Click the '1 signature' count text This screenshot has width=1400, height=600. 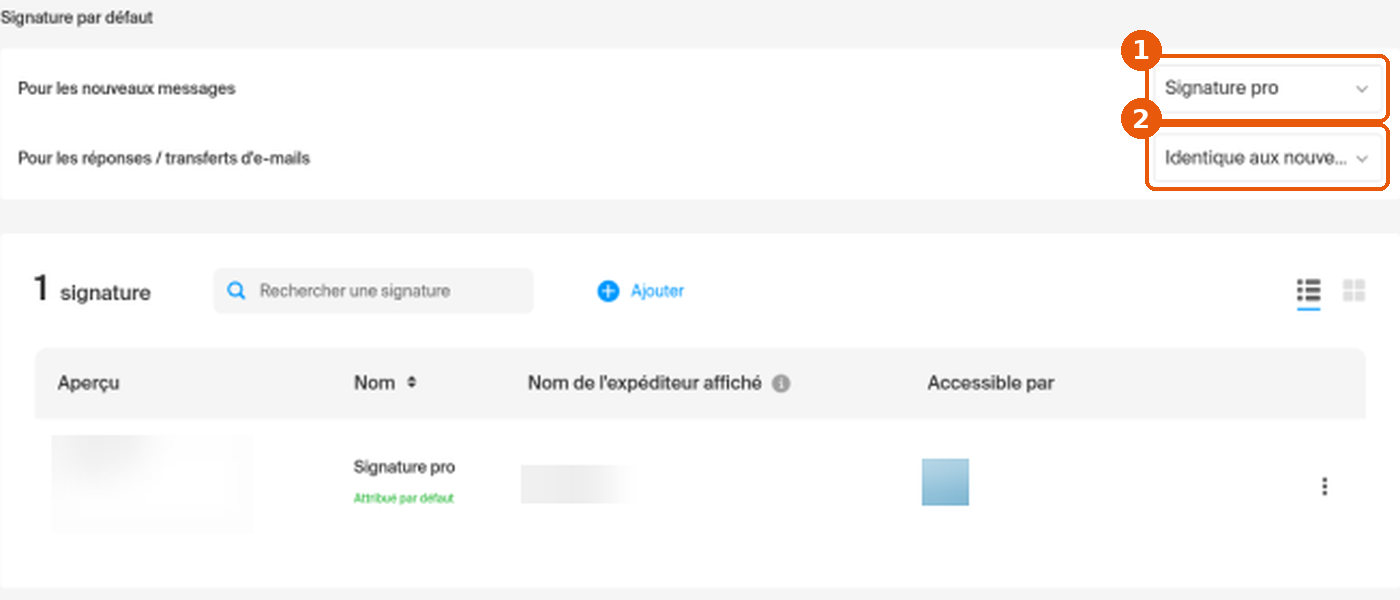tap(92, 290)
